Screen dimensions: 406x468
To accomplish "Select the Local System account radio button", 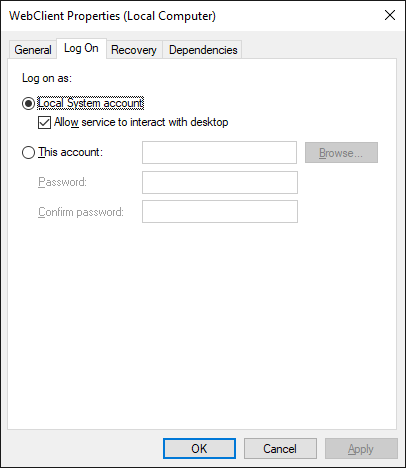I will pos(28,104).
